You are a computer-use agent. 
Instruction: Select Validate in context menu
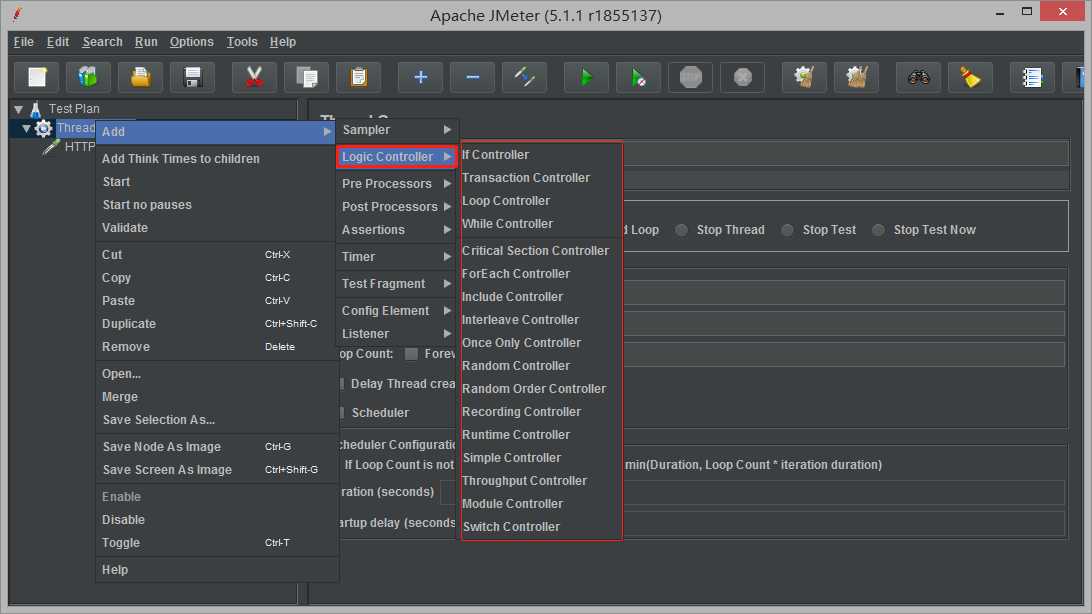[216, 228]
